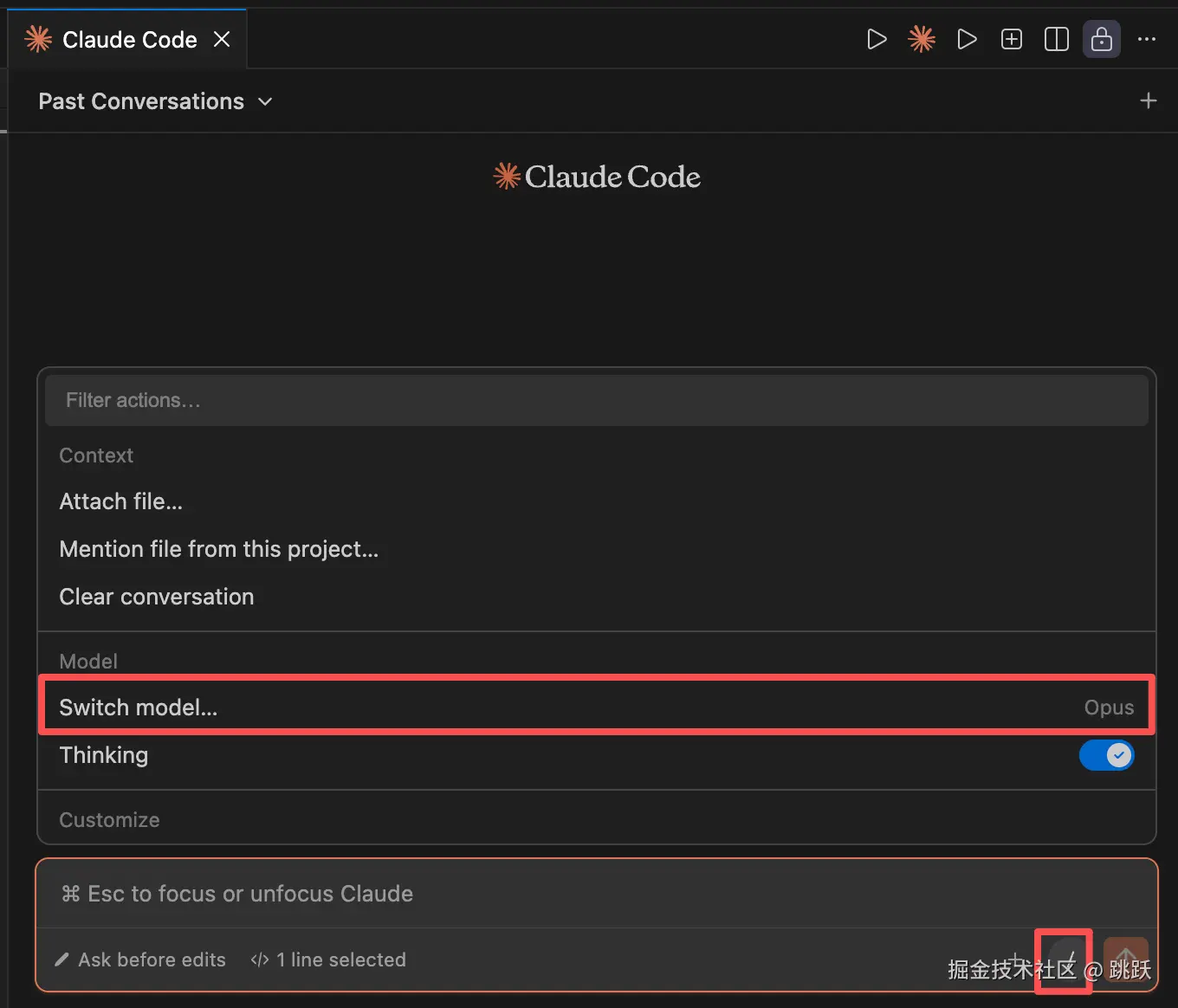The height and width of the screenshot is (1008, 1178).
Task: Close the Claude Code tab
Action: pyautogui.click(x=222, y=39)
